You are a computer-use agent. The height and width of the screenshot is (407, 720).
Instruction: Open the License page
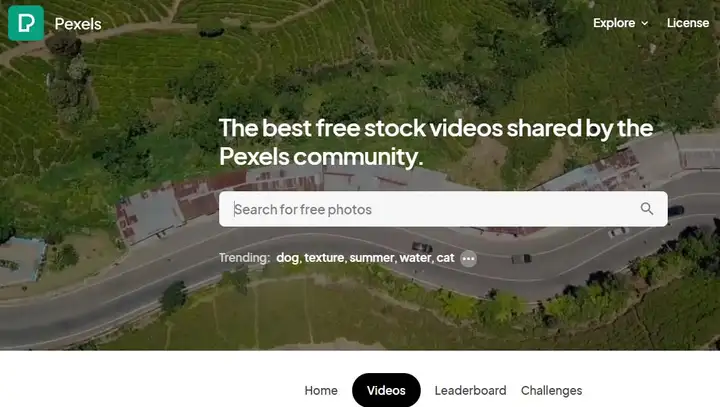(688, 23)
